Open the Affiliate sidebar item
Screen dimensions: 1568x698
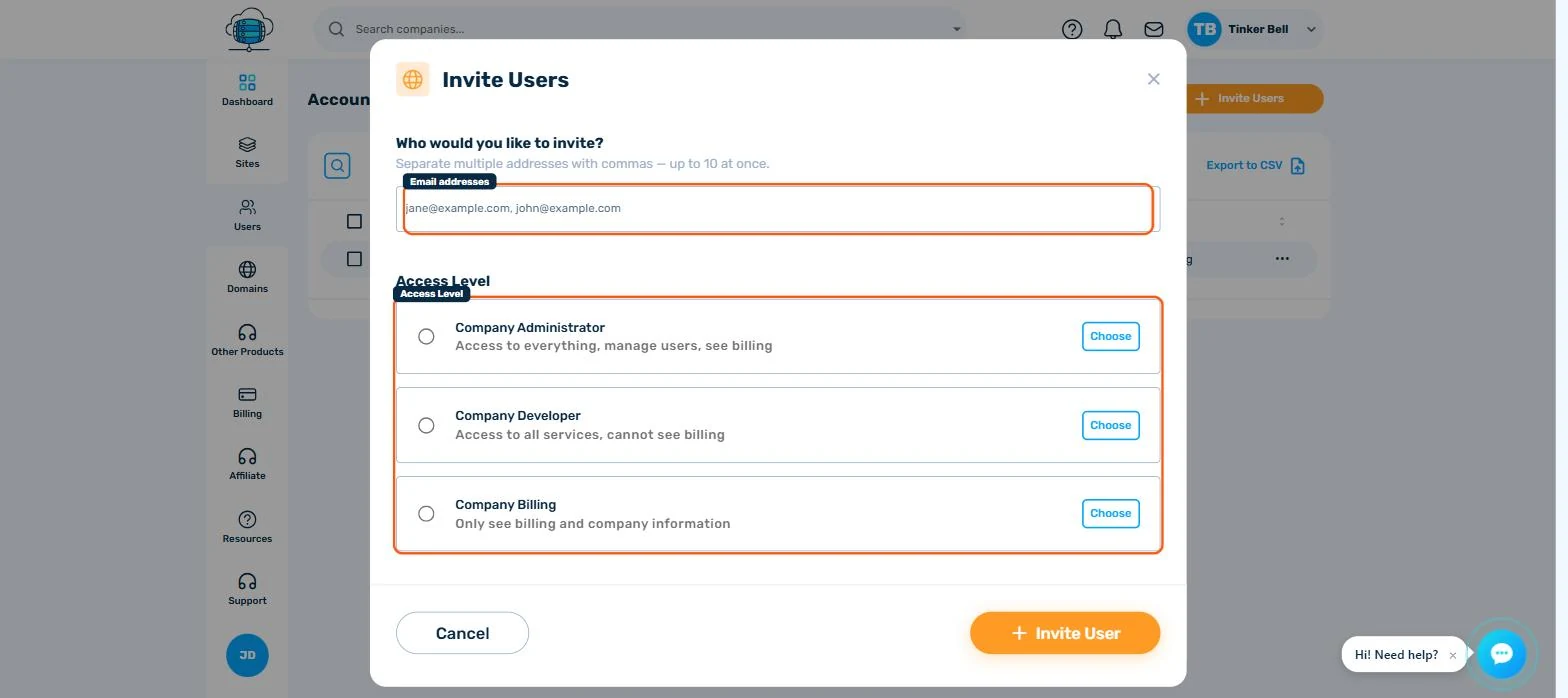(247, 464)
